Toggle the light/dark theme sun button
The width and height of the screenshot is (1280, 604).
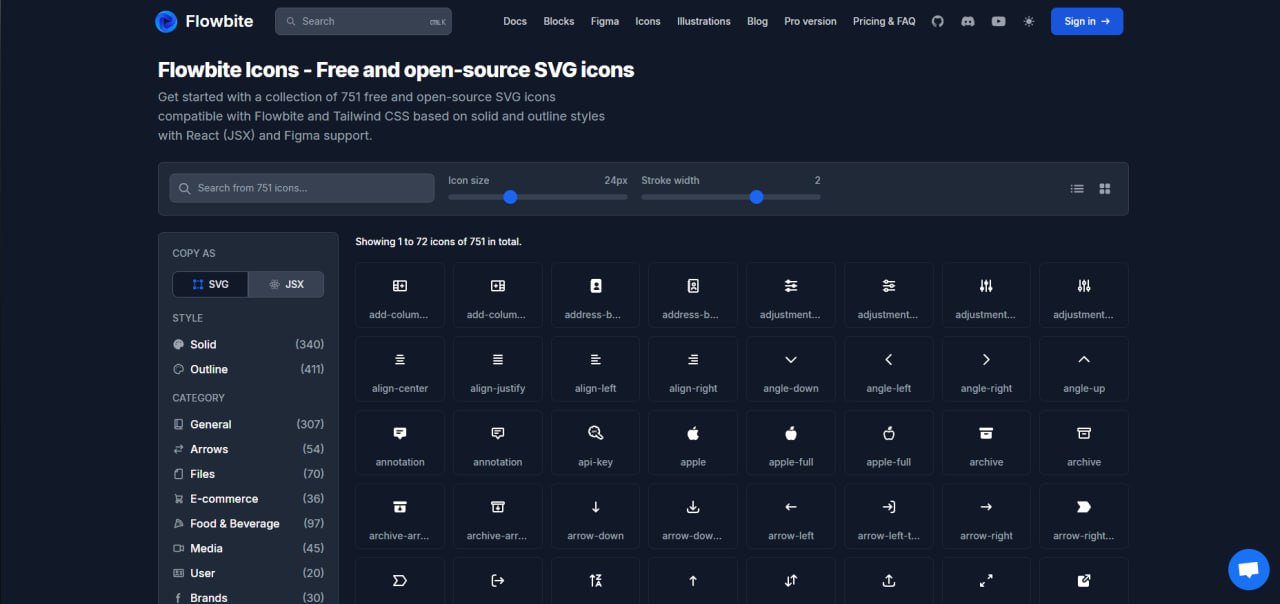coord(1029,21)
